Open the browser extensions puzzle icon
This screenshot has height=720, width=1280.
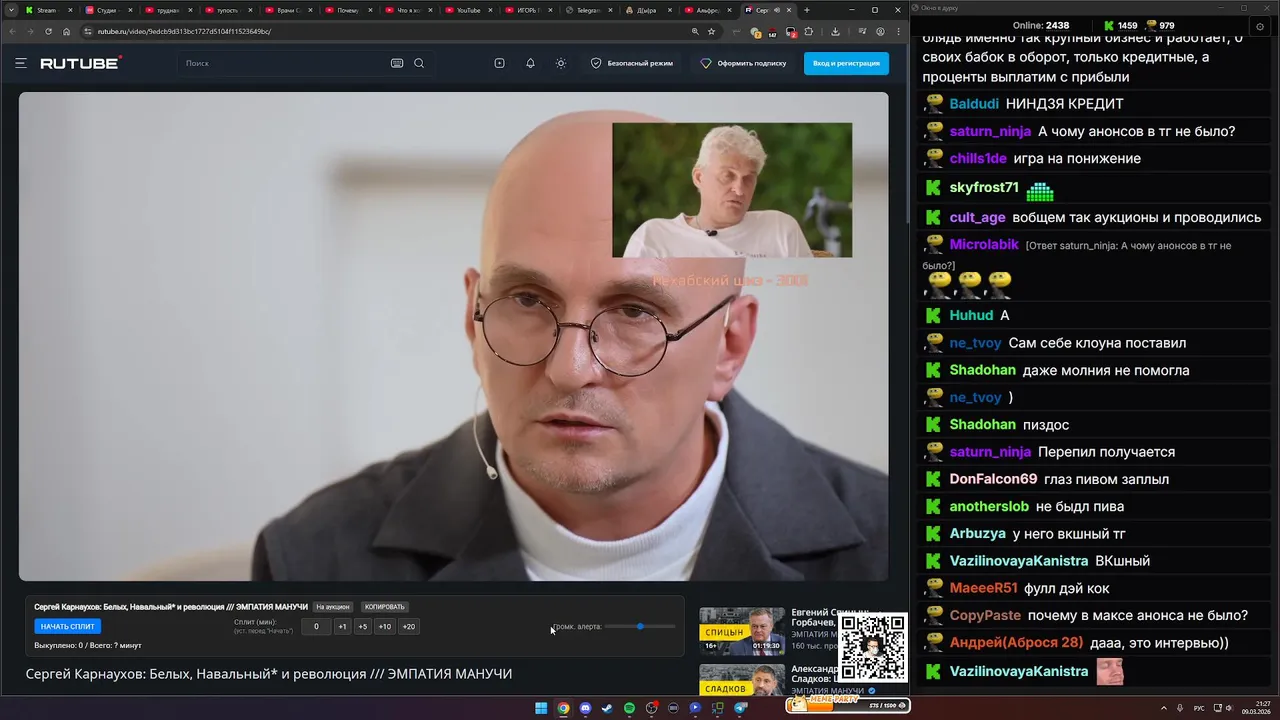(x=809, y=31)
